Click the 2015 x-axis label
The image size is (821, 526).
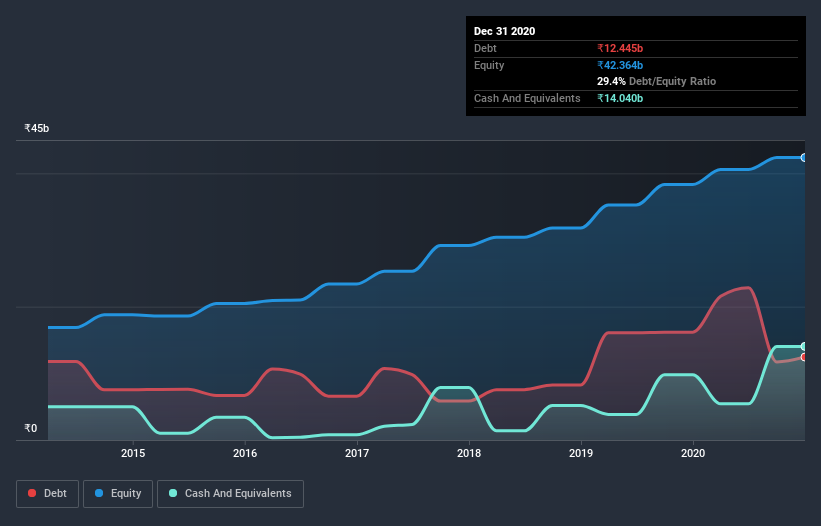coord(133,453)
